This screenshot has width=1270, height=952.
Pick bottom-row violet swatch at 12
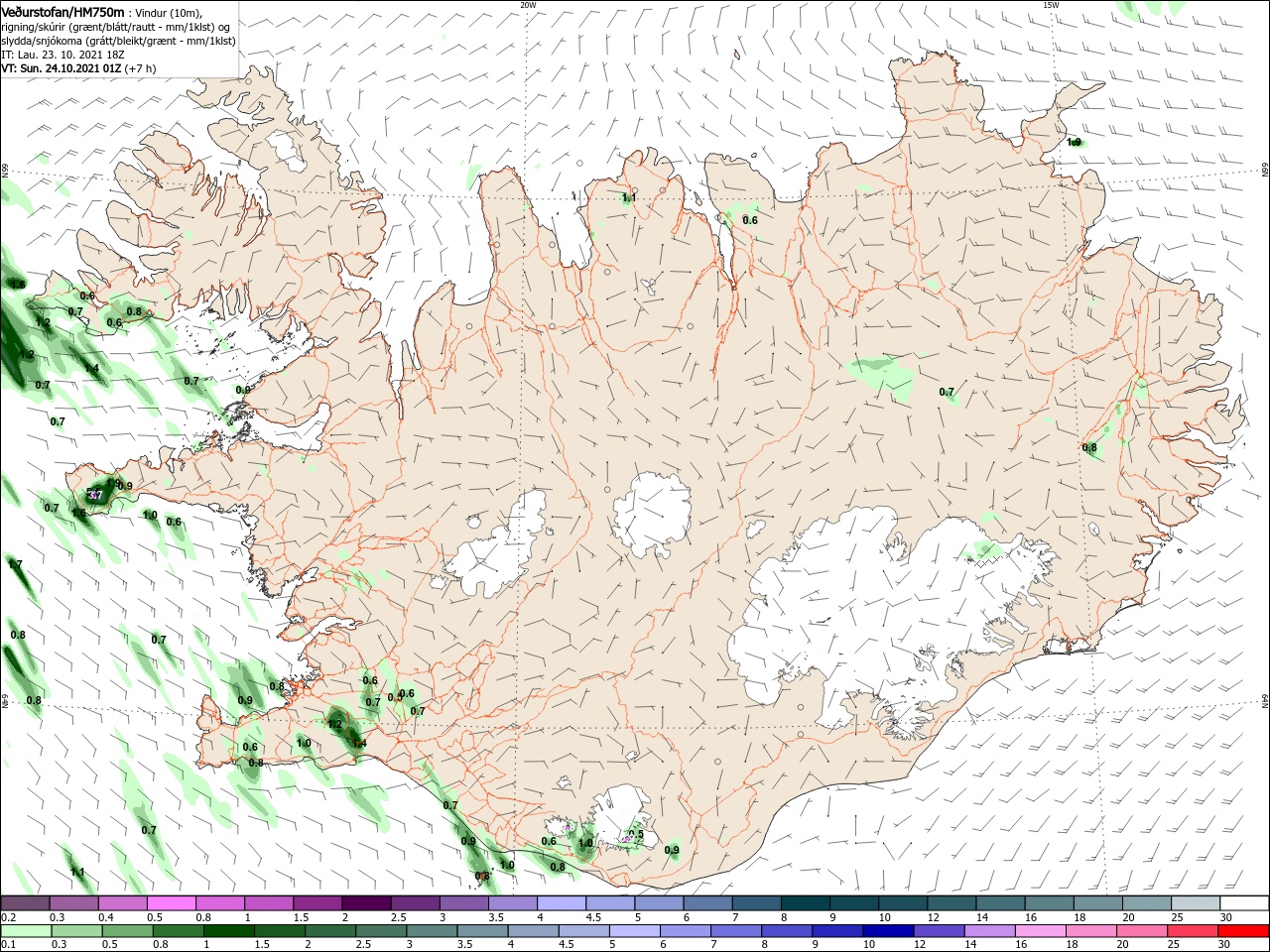(939, 931)
